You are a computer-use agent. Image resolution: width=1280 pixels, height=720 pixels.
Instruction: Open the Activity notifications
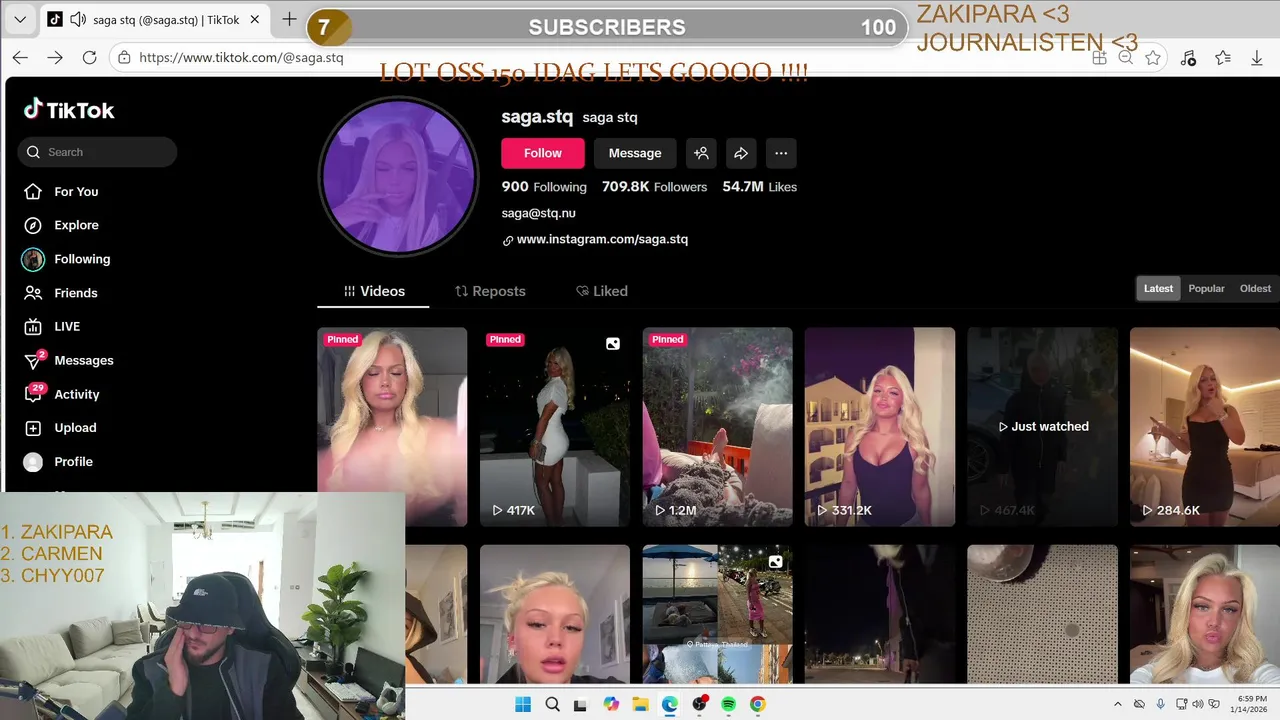[62, 394]
